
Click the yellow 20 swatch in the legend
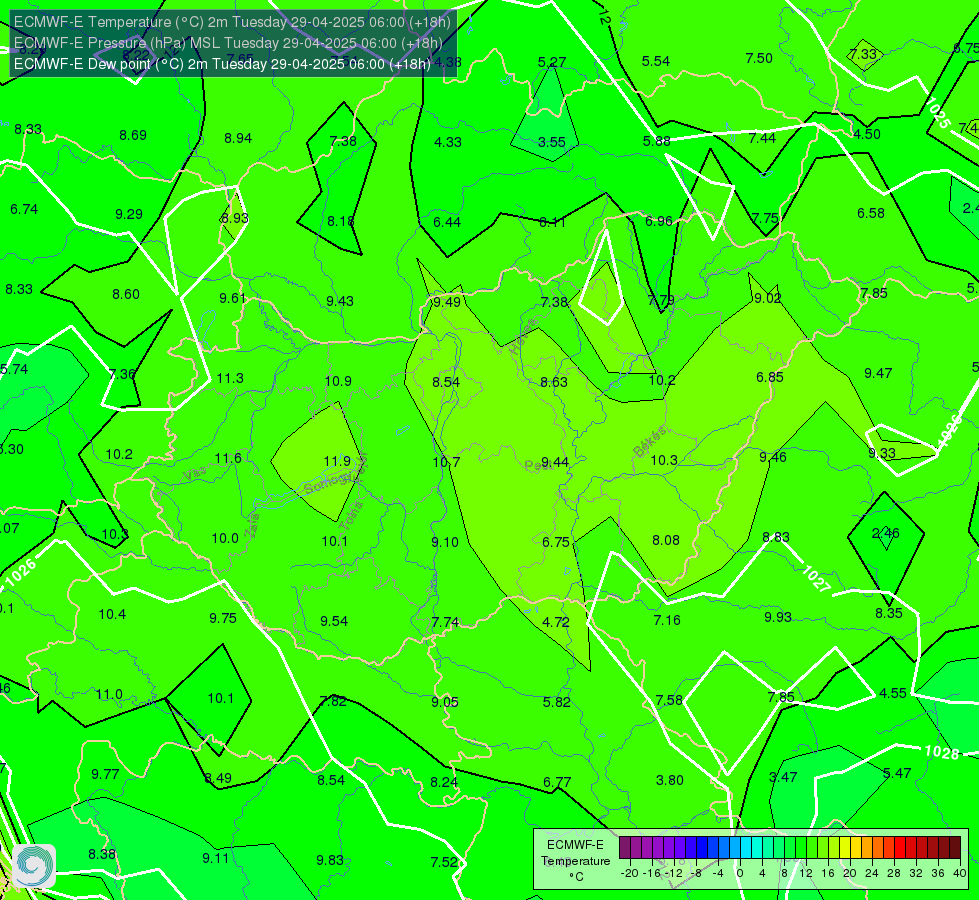(845, 848)
